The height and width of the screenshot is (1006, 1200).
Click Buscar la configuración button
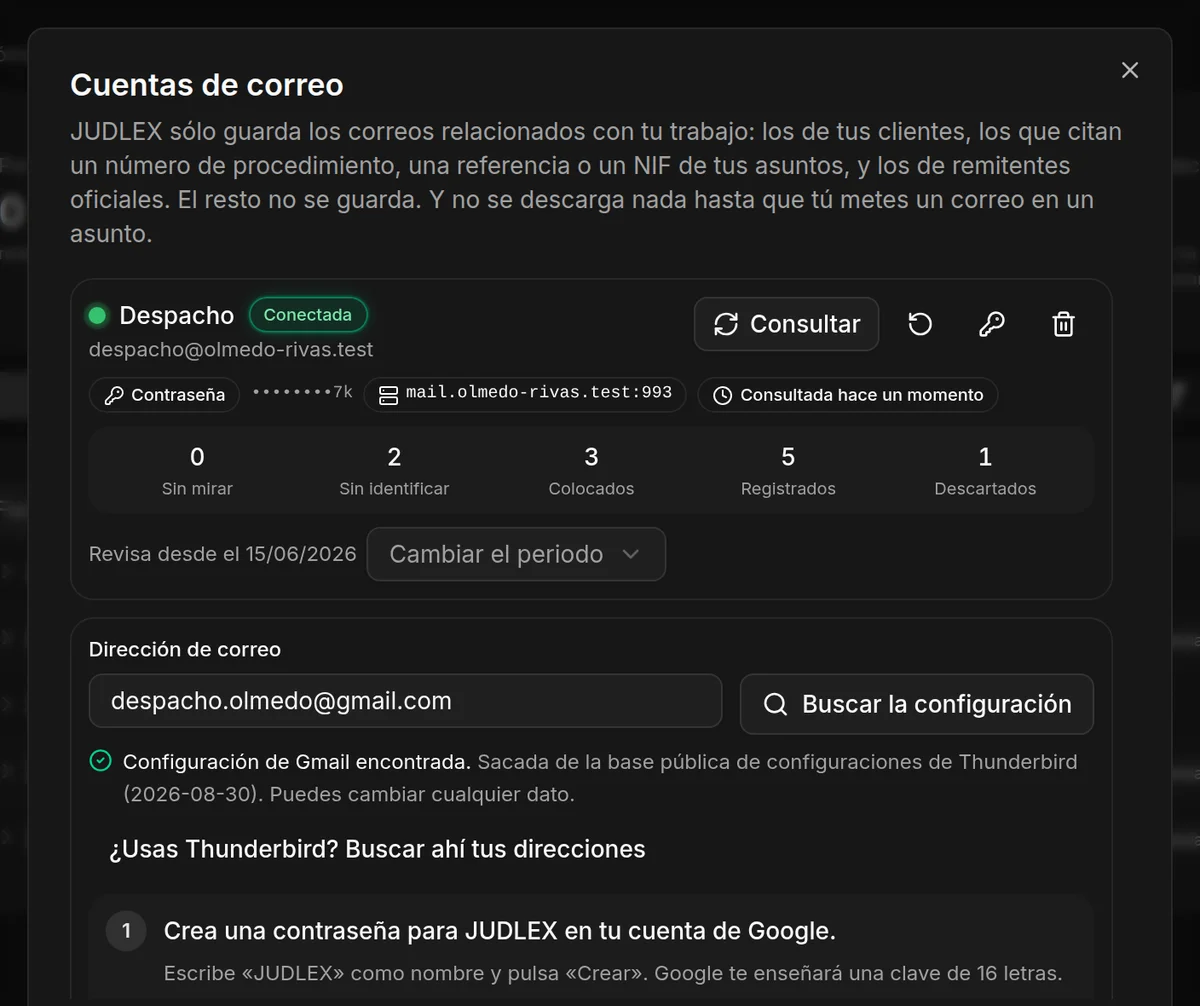(x=917, y=704)
